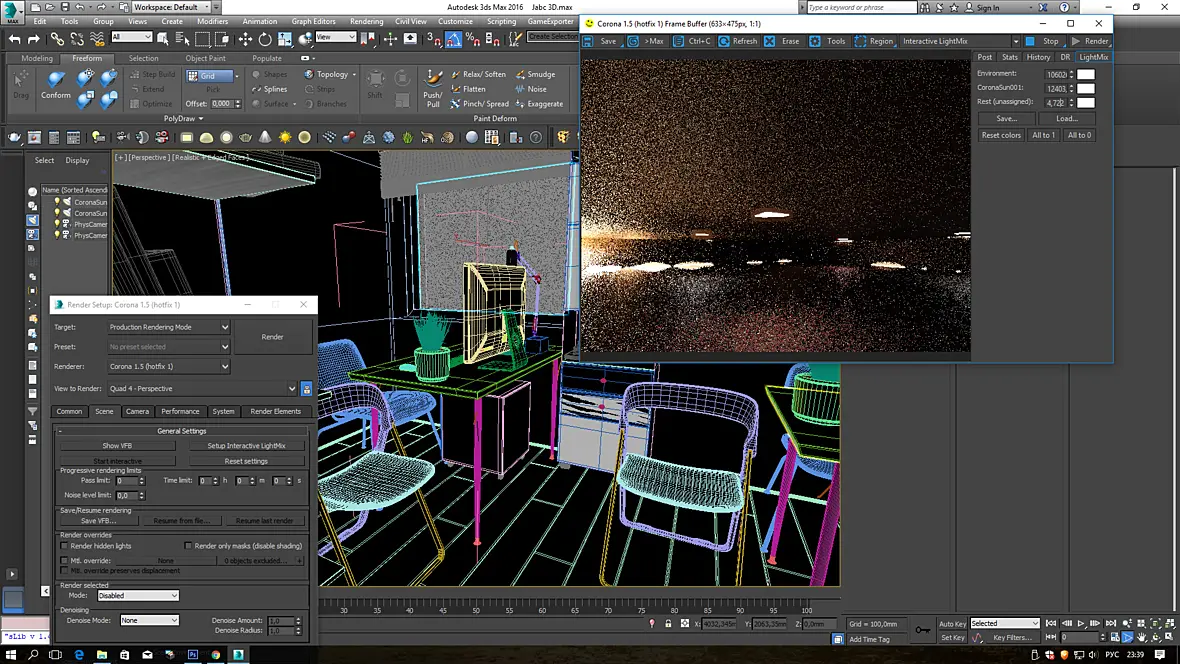Enable the Mtl. override checkbox
The height and width of the screenshot is (664, 1180).
click(x=64, y=561)
